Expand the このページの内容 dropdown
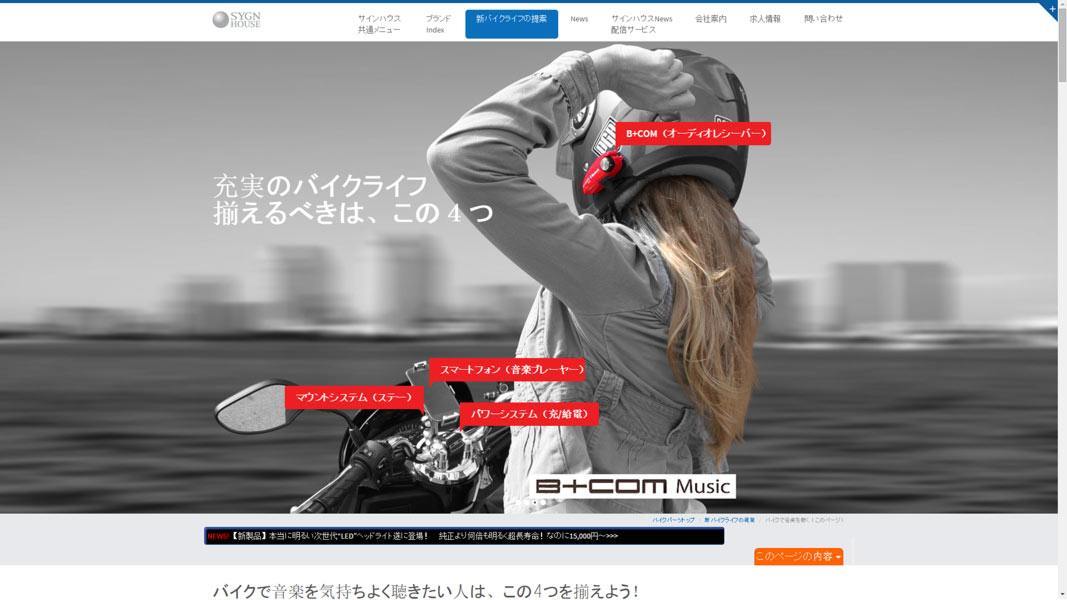The image size is (1067, 600). (x=798, y=556)
